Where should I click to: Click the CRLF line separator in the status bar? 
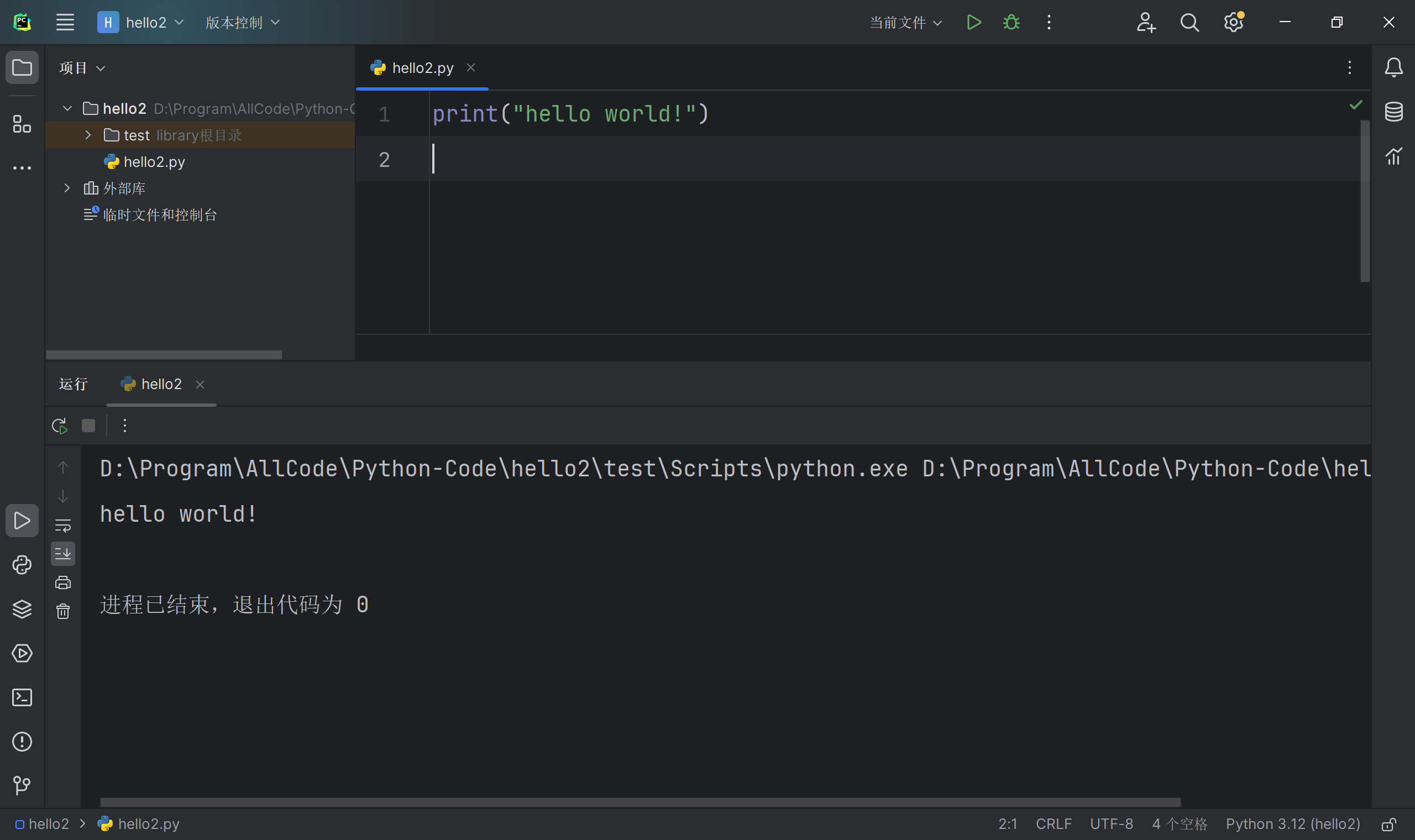click(x=1054, y=824)
